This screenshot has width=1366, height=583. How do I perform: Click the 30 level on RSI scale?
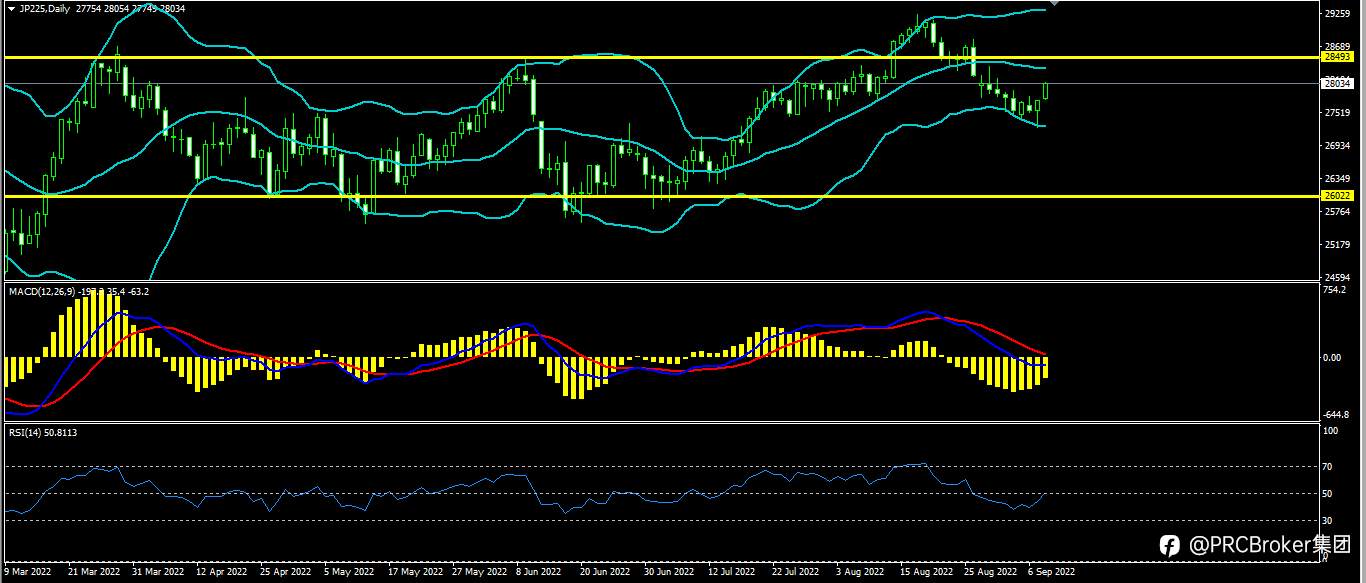tap(1328, 520)
